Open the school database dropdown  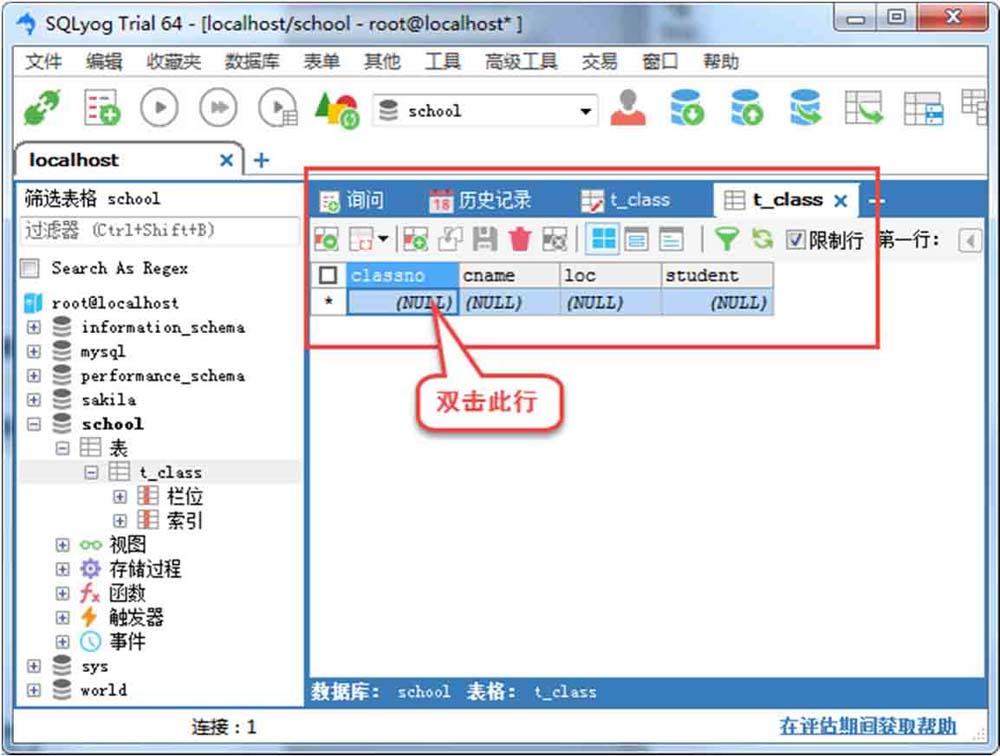tap(585, 111)
